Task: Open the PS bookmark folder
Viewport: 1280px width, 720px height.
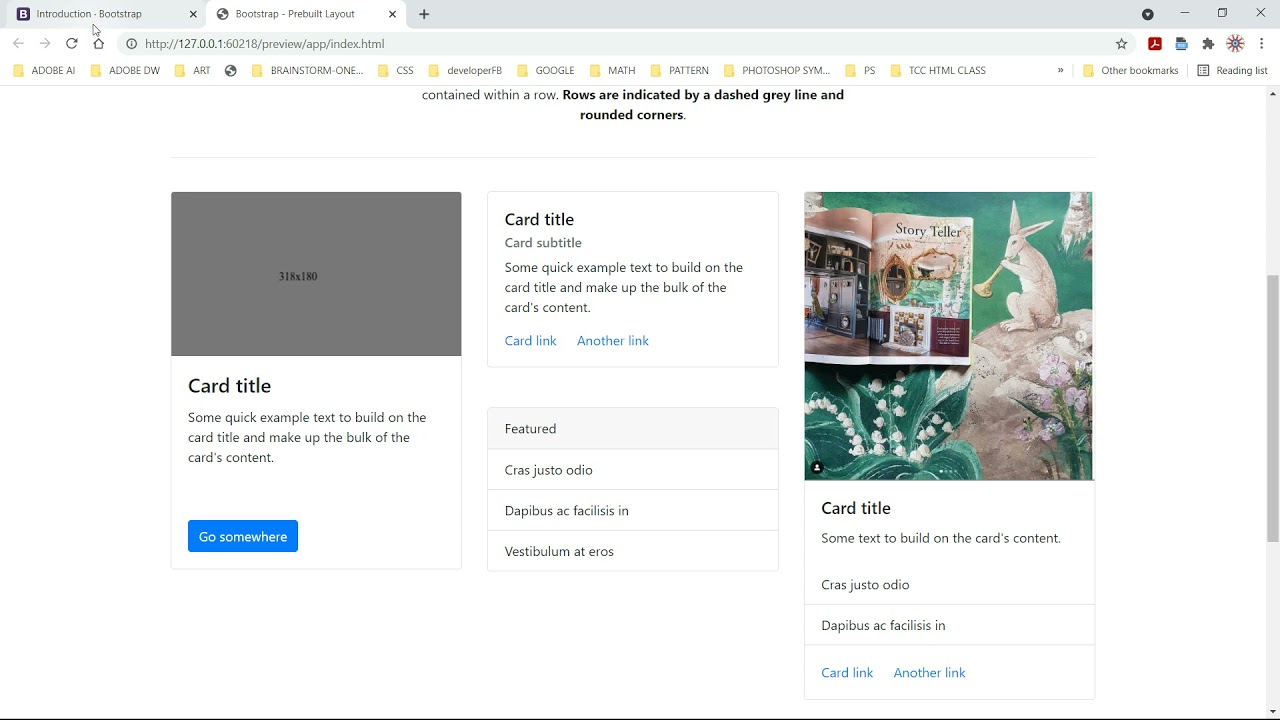Action: point(860,71)
